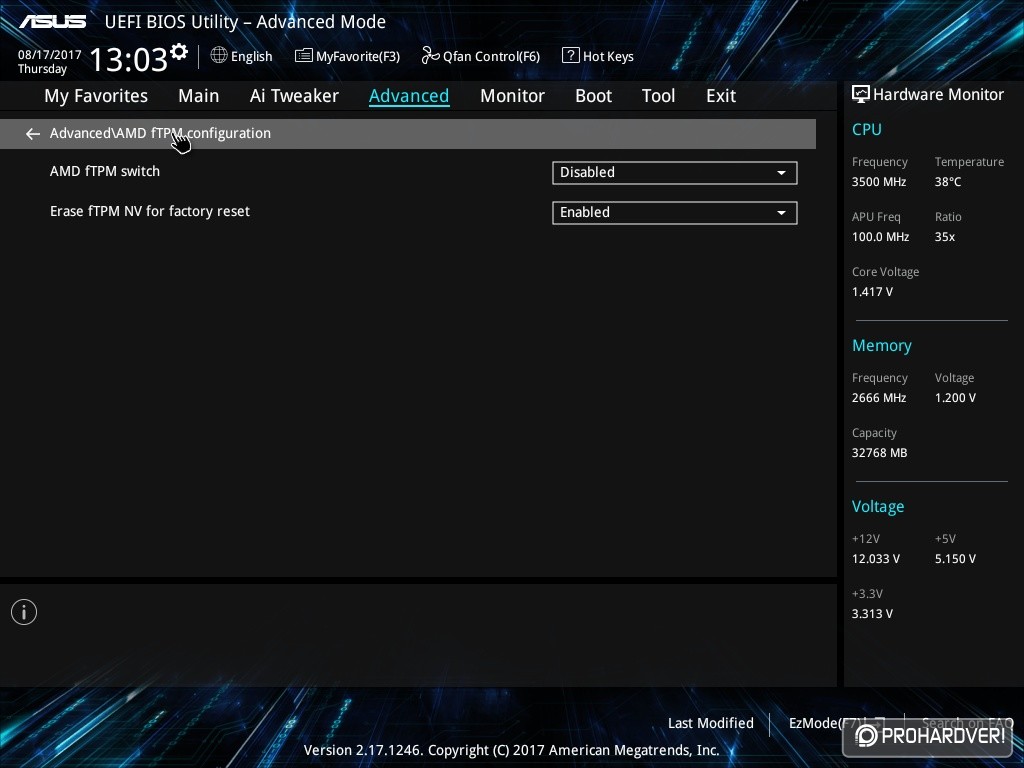The width and height of the screenshot is (1024, 768).
Task: Click Capacity 32768 MB value
Action: pos(879,452)
